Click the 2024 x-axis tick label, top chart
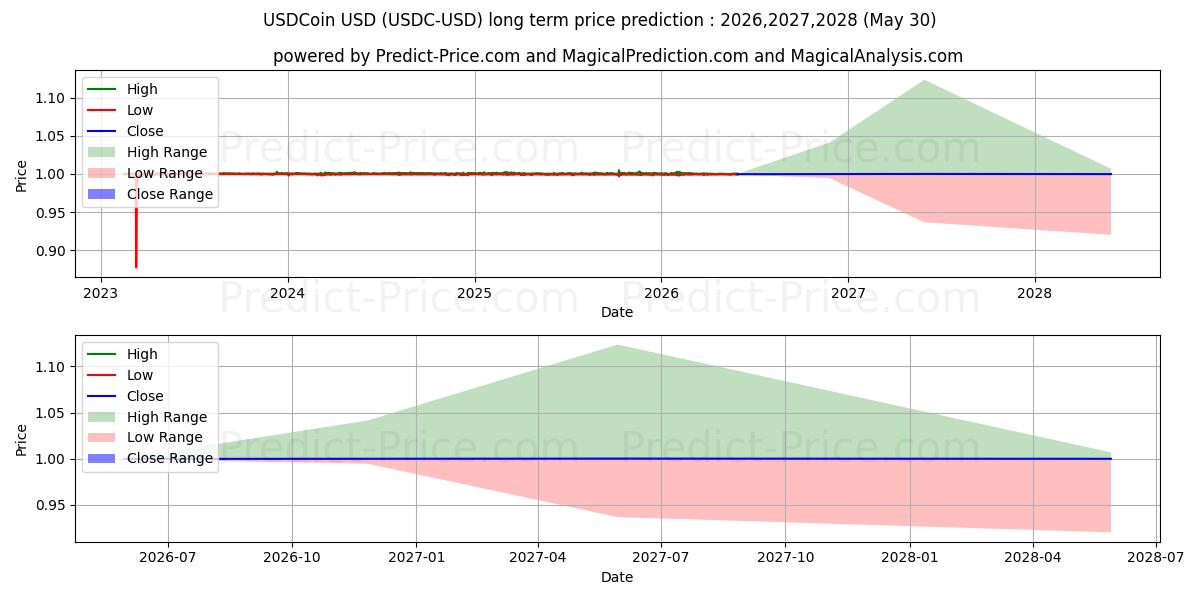Image resolution: width=1200 pixels, height=600 pixels. pos(288,294)
